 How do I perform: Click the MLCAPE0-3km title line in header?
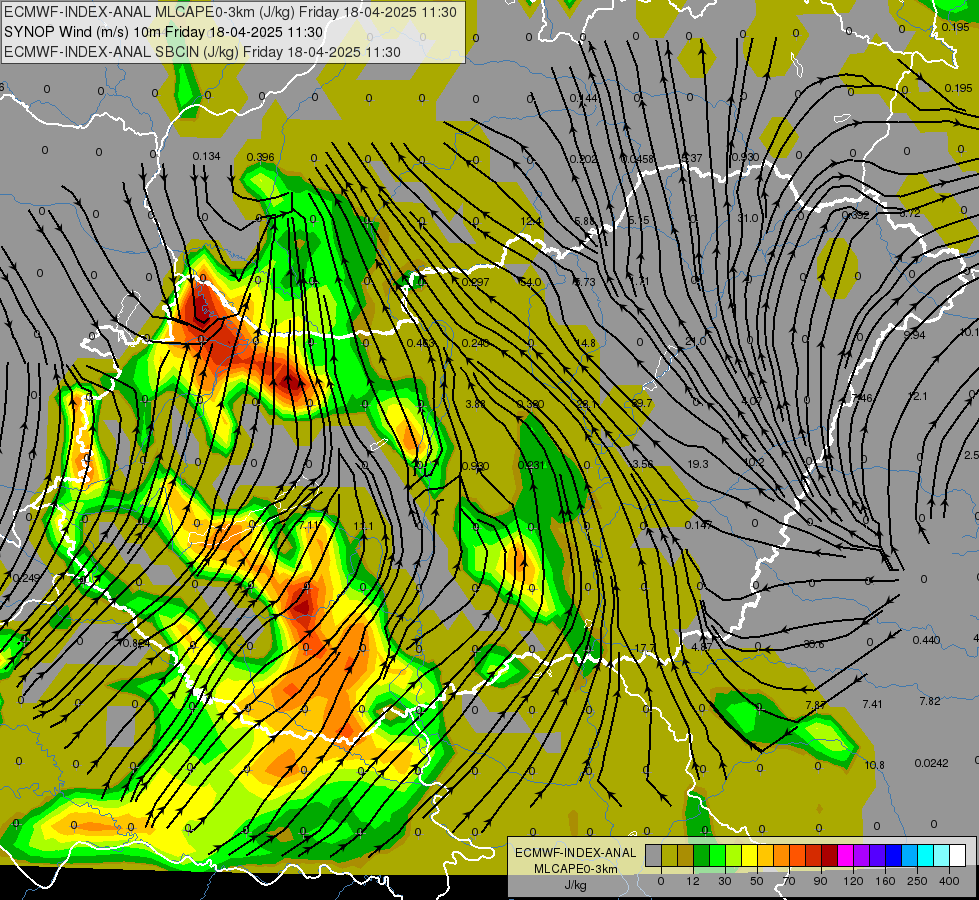230,12
